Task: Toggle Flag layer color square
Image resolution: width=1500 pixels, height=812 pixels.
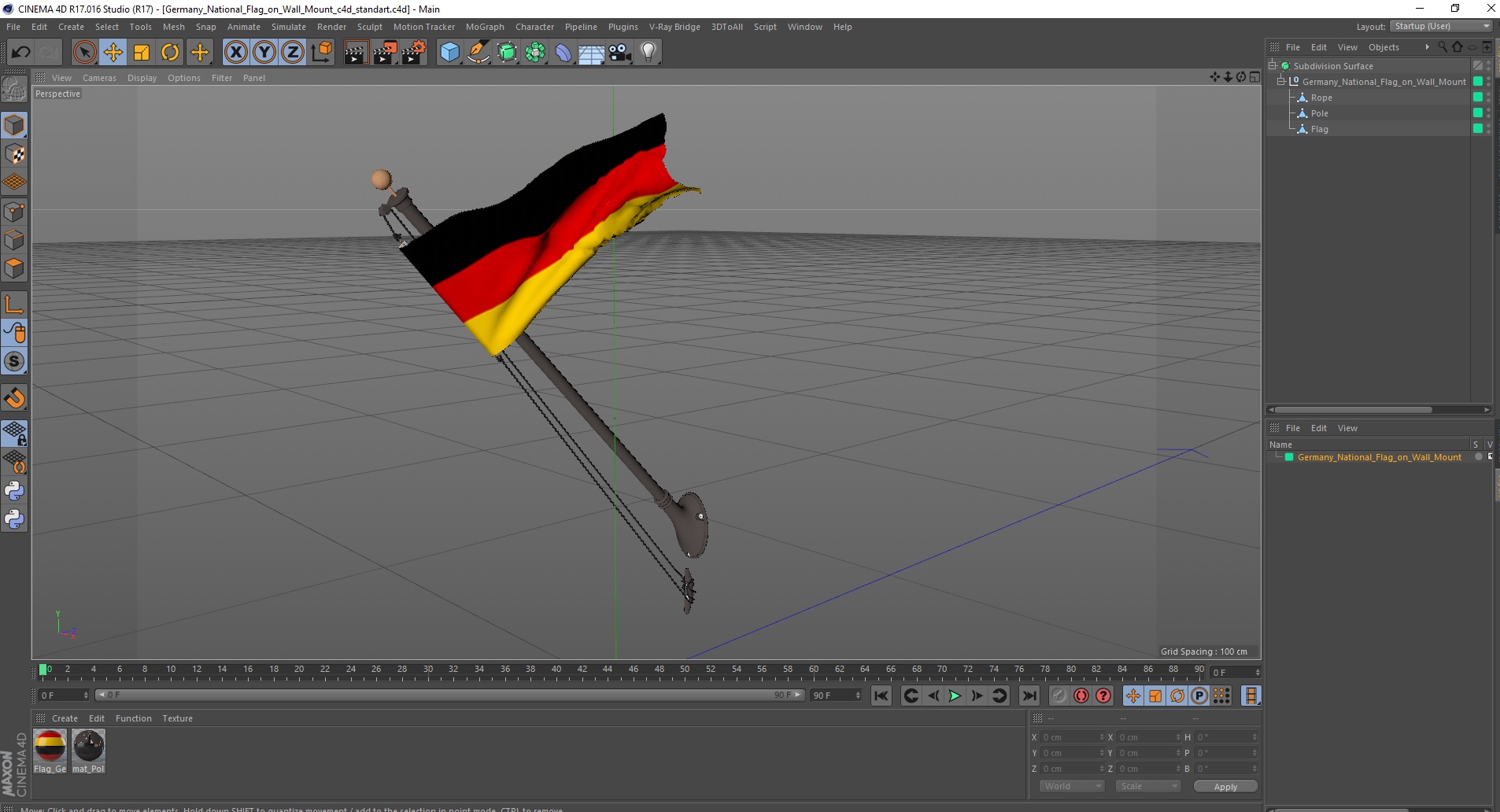Action: click(x=1478, y=129)
